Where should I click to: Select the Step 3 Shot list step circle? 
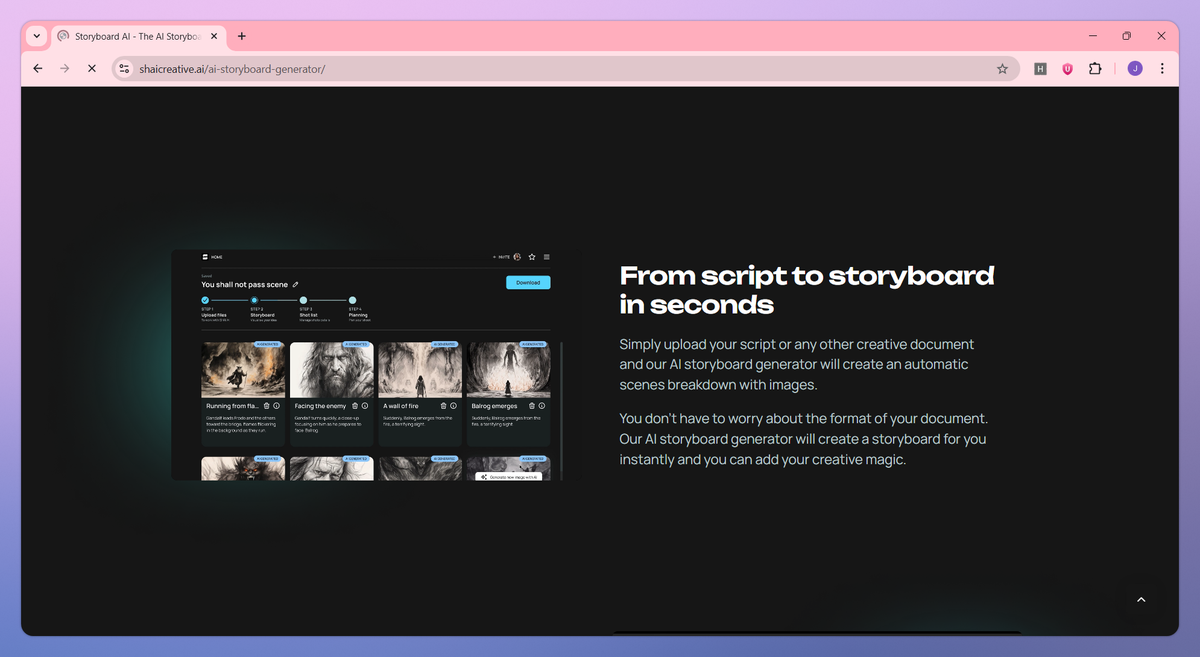point(303,300)
